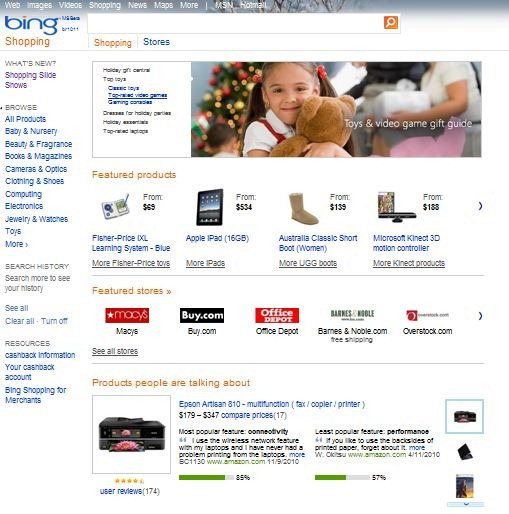Expand more thumbnails below the talked-about products
This screenshot has width=509, height=514.
pos(465,504)
